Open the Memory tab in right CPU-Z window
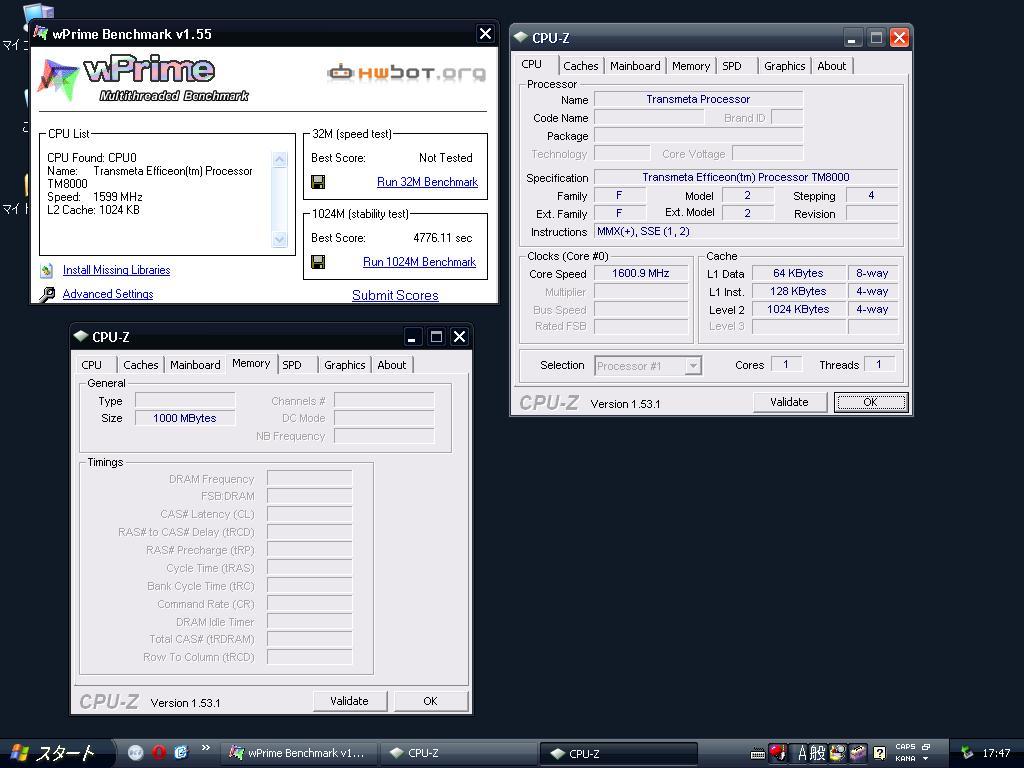 click(x=690, y=66)
